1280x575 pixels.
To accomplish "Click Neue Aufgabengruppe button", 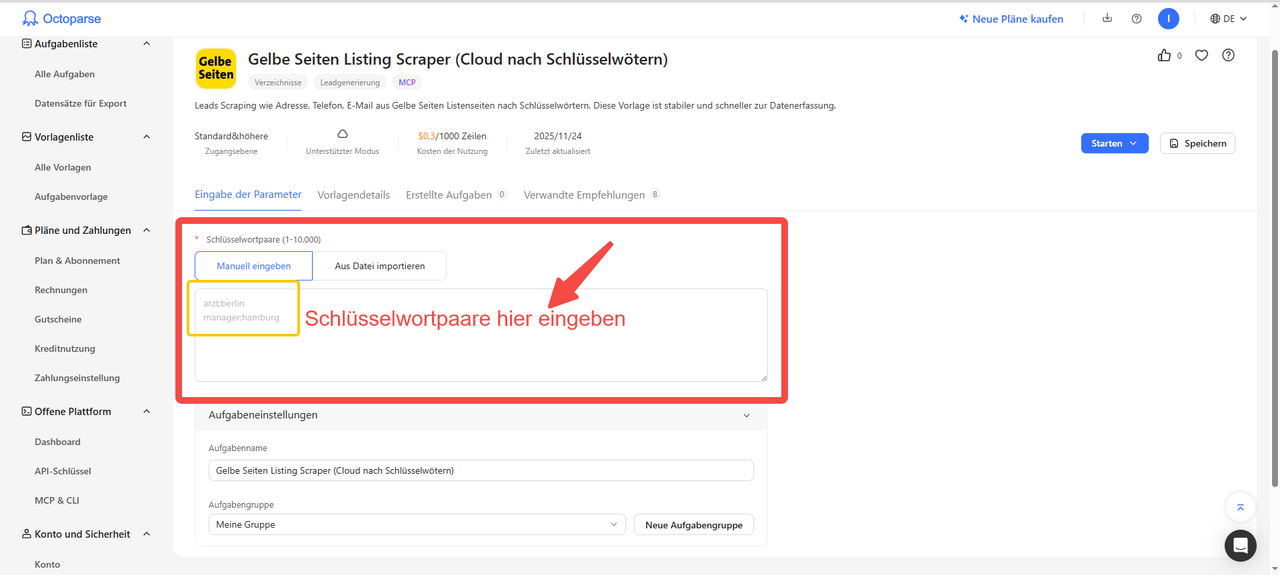I will pyautogui.click(x=694, y=524).
